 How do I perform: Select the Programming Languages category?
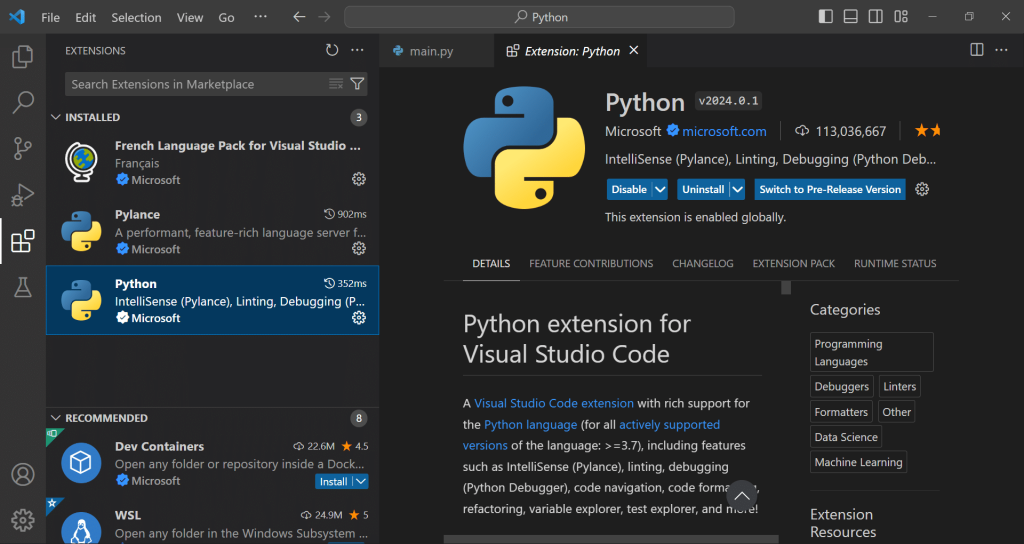[872, 353]
